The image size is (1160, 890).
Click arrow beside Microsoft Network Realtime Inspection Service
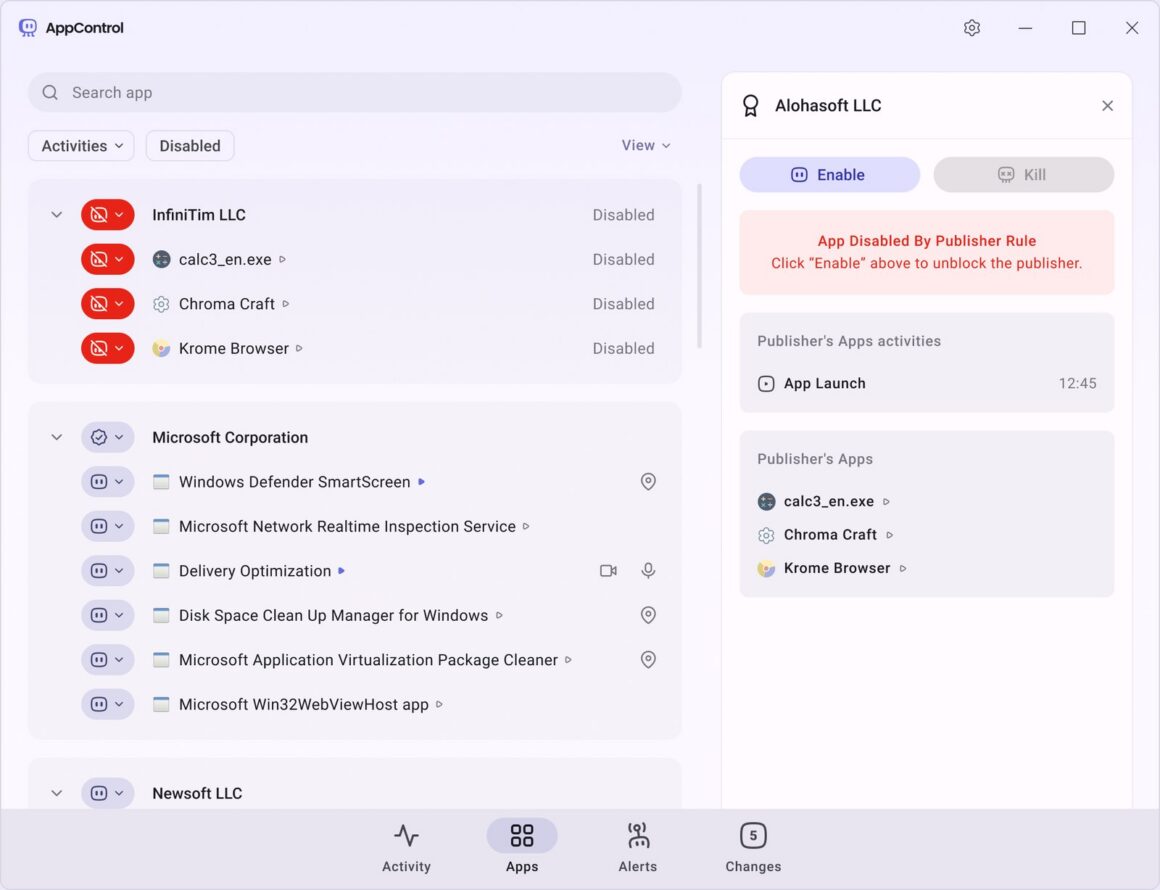pos(527,526)
